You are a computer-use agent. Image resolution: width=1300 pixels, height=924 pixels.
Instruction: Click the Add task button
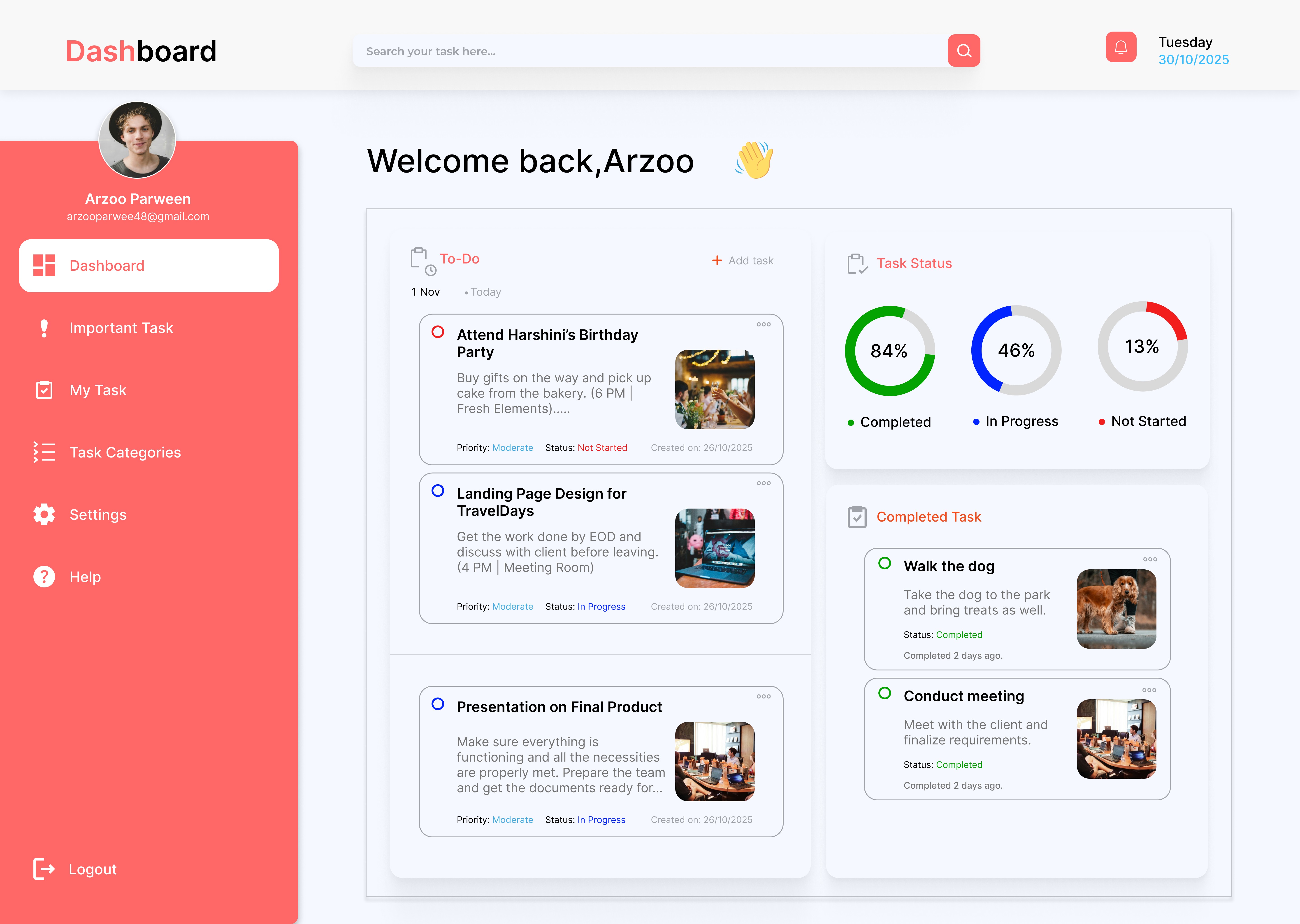coord(743,261)
